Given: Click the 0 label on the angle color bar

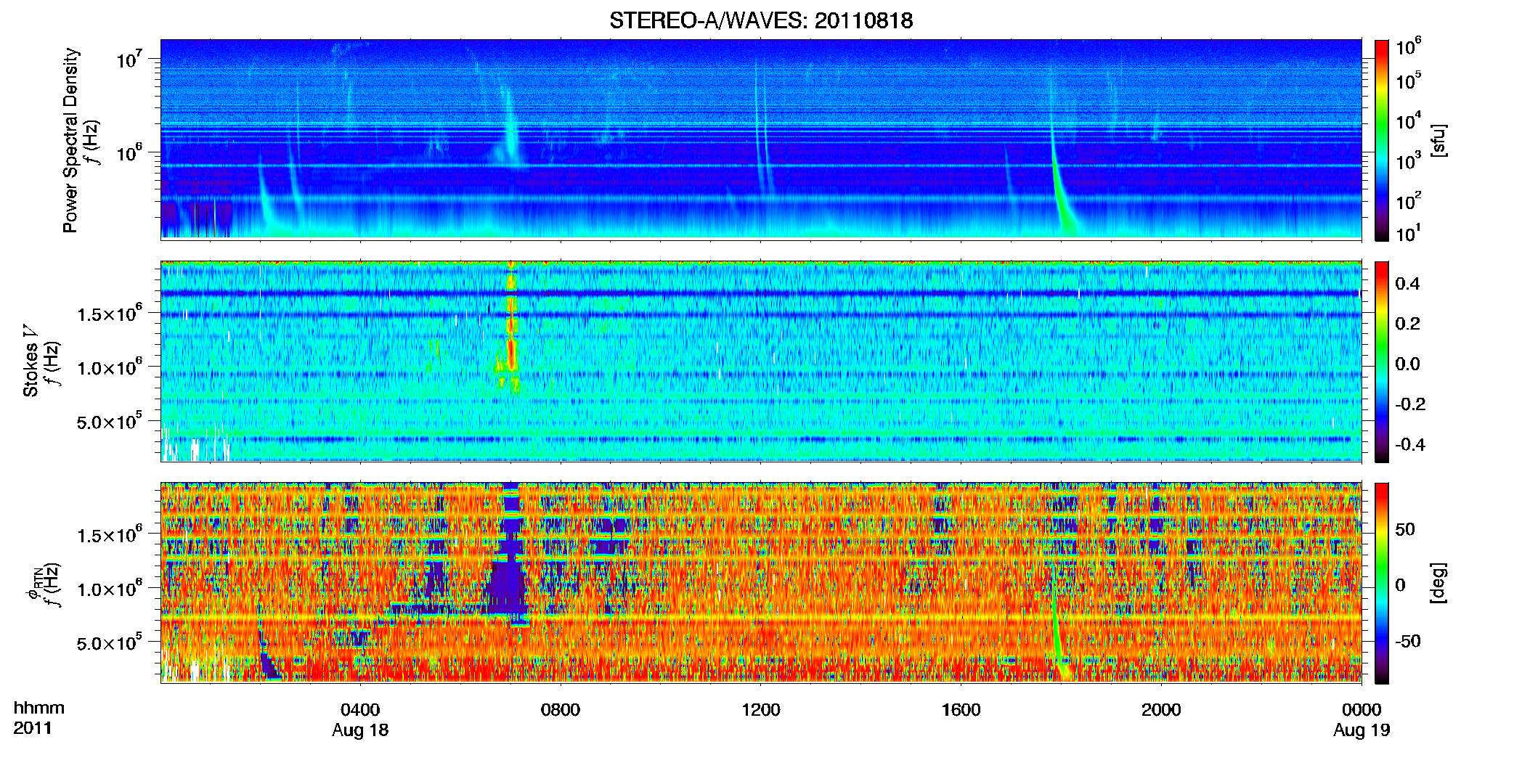Looking at the screenshot, I should (1401, 584).
